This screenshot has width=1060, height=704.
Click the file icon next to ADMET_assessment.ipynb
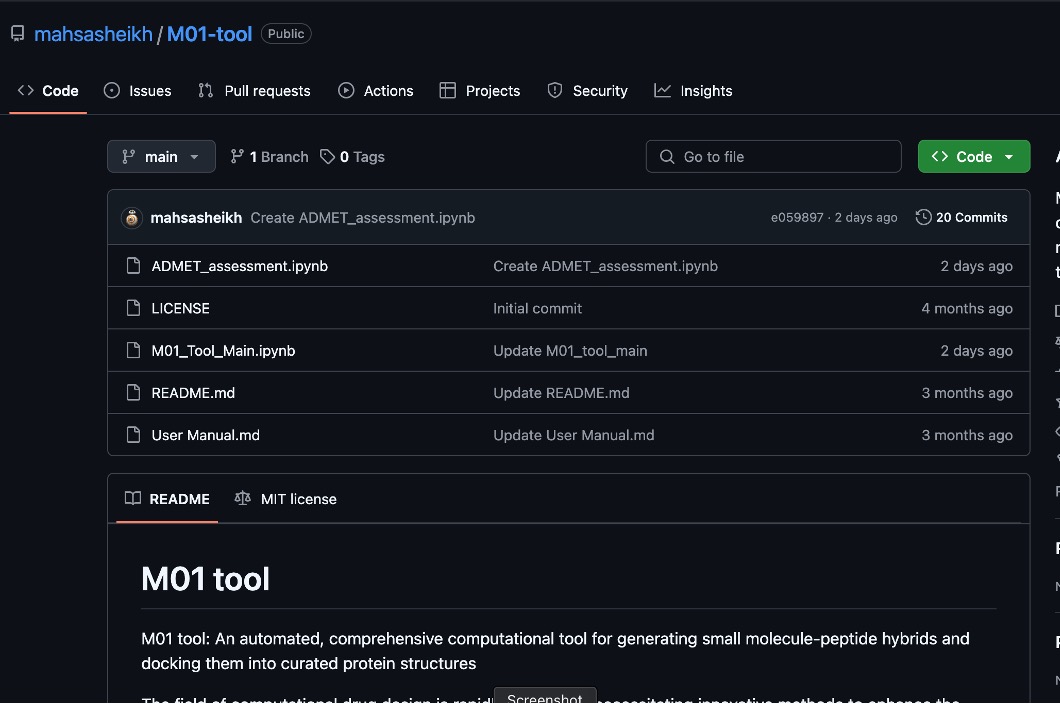point(133,266)
